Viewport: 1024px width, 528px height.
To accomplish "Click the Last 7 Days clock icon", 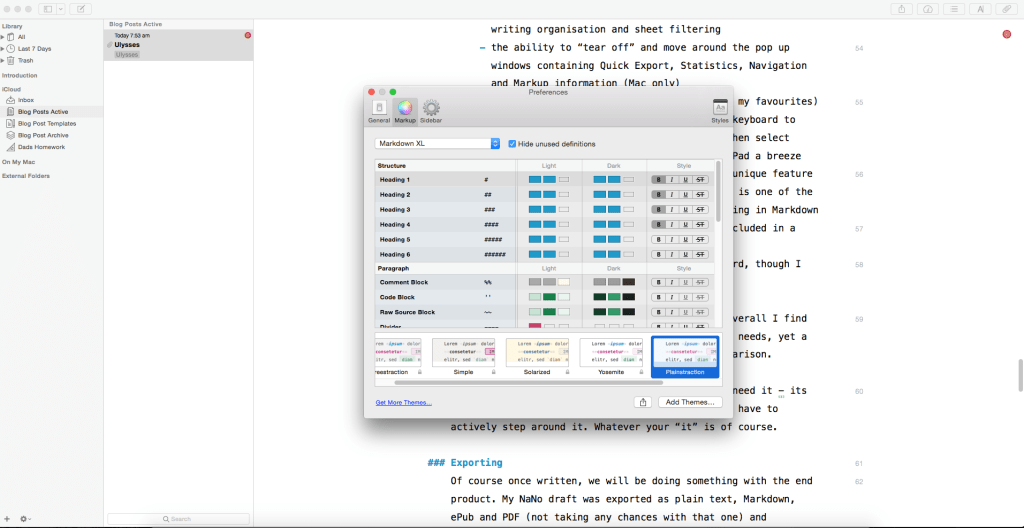I will point(10,48).
